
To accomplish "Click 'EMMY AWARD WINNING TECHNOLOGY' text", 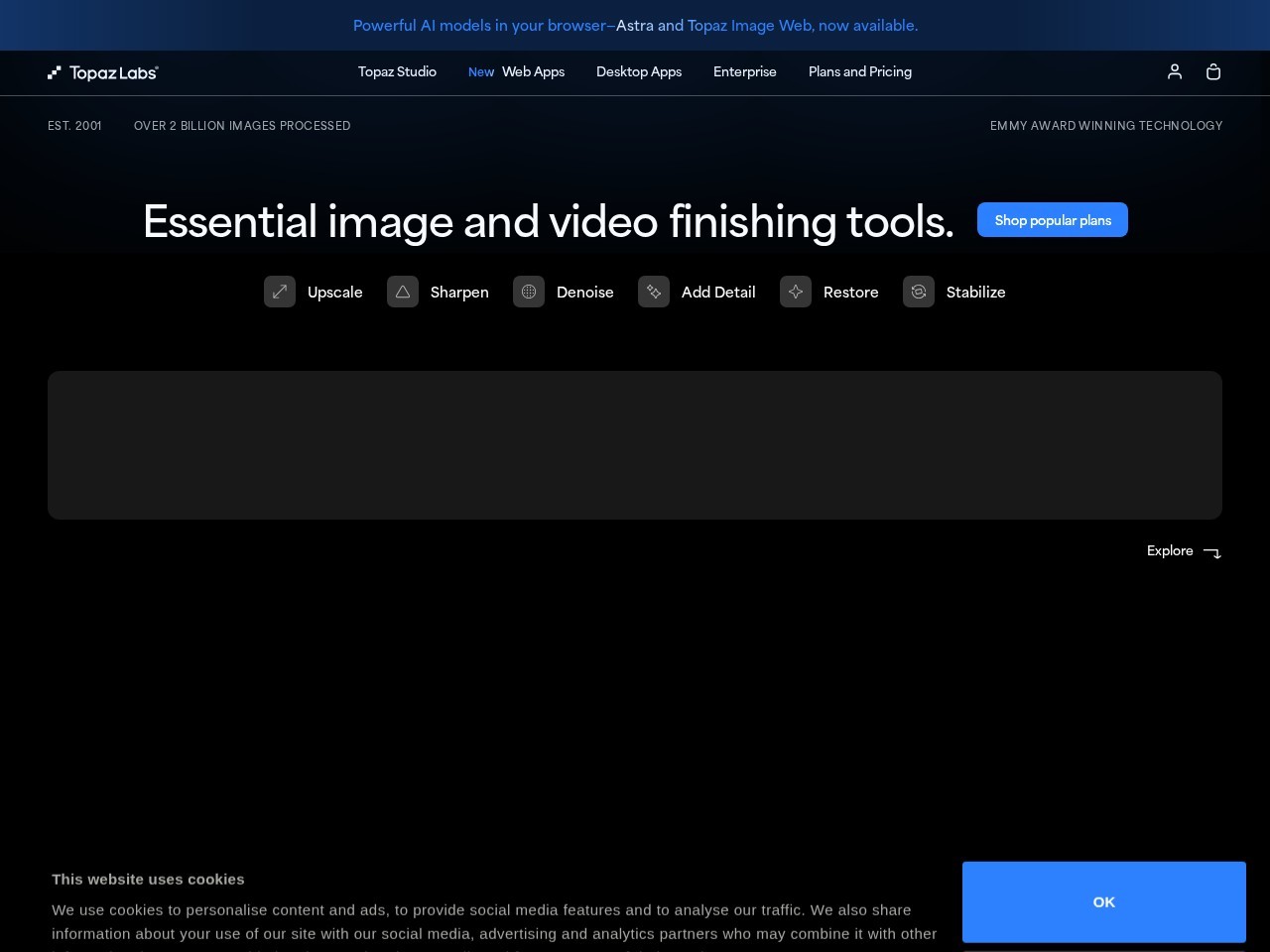I will point(1106,126).
